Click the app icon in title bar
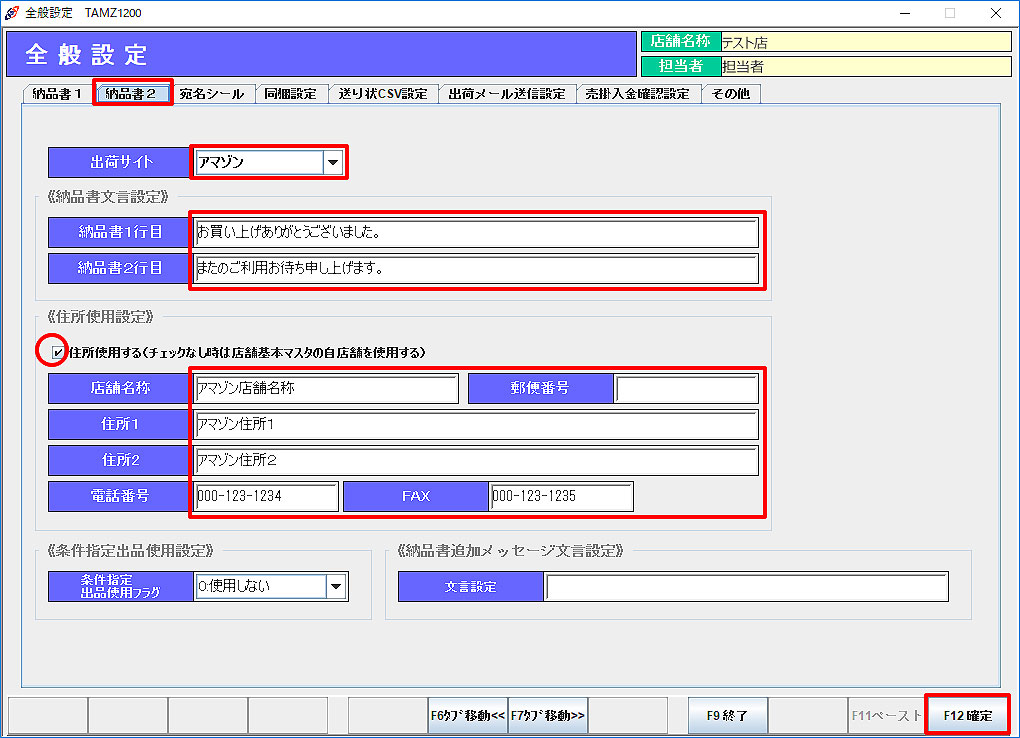1020x738 pixels. 12,13
